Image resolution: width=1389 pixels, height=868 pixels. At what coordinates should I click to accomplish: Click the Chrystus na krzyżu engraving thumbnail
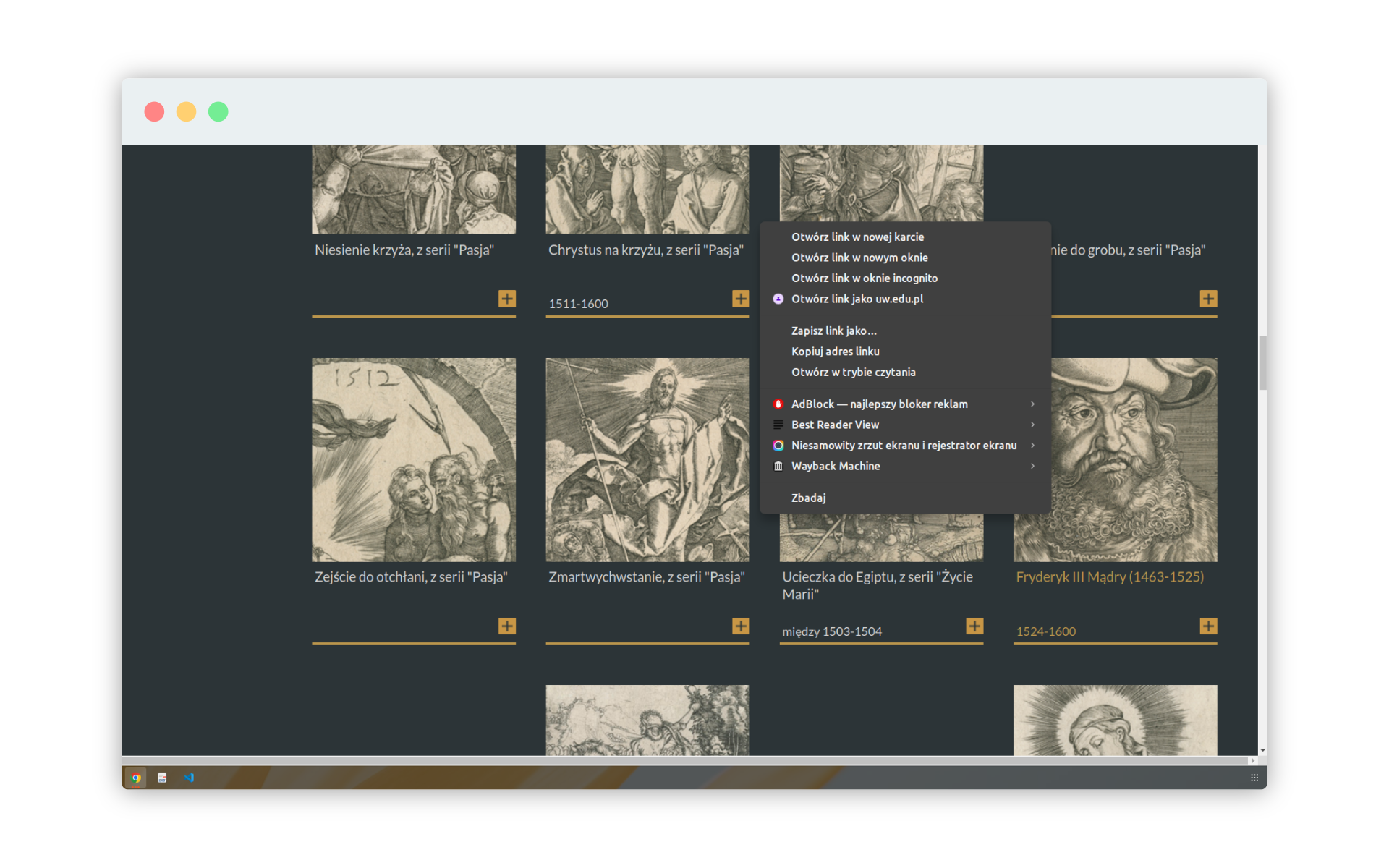coord(647,190)
